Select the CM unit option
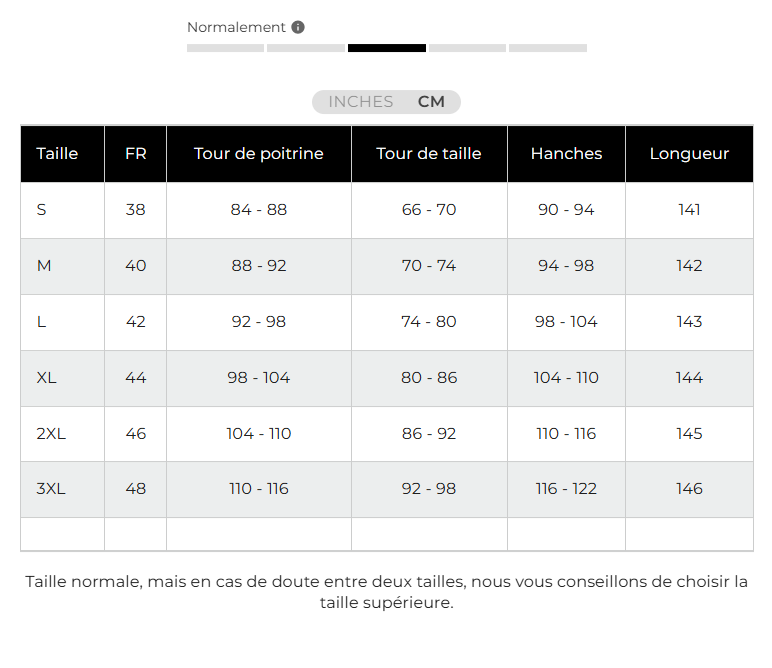 point(431,102)
